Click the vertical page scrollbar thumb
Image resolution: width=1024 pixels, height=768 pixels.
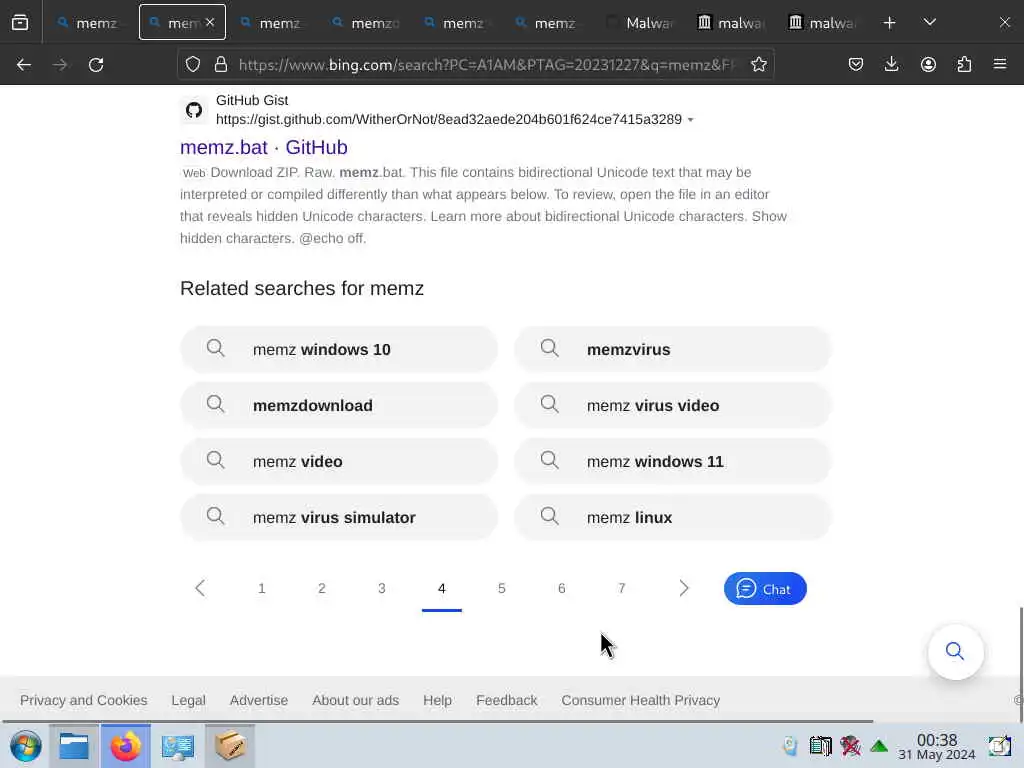[1021, 664]
